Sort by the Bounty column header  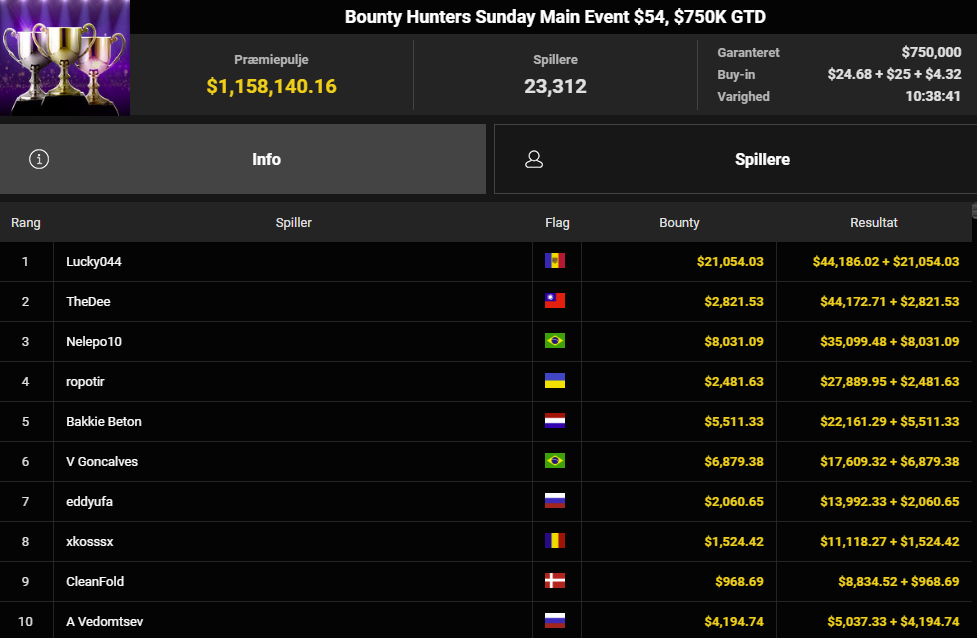click(679, 223)
